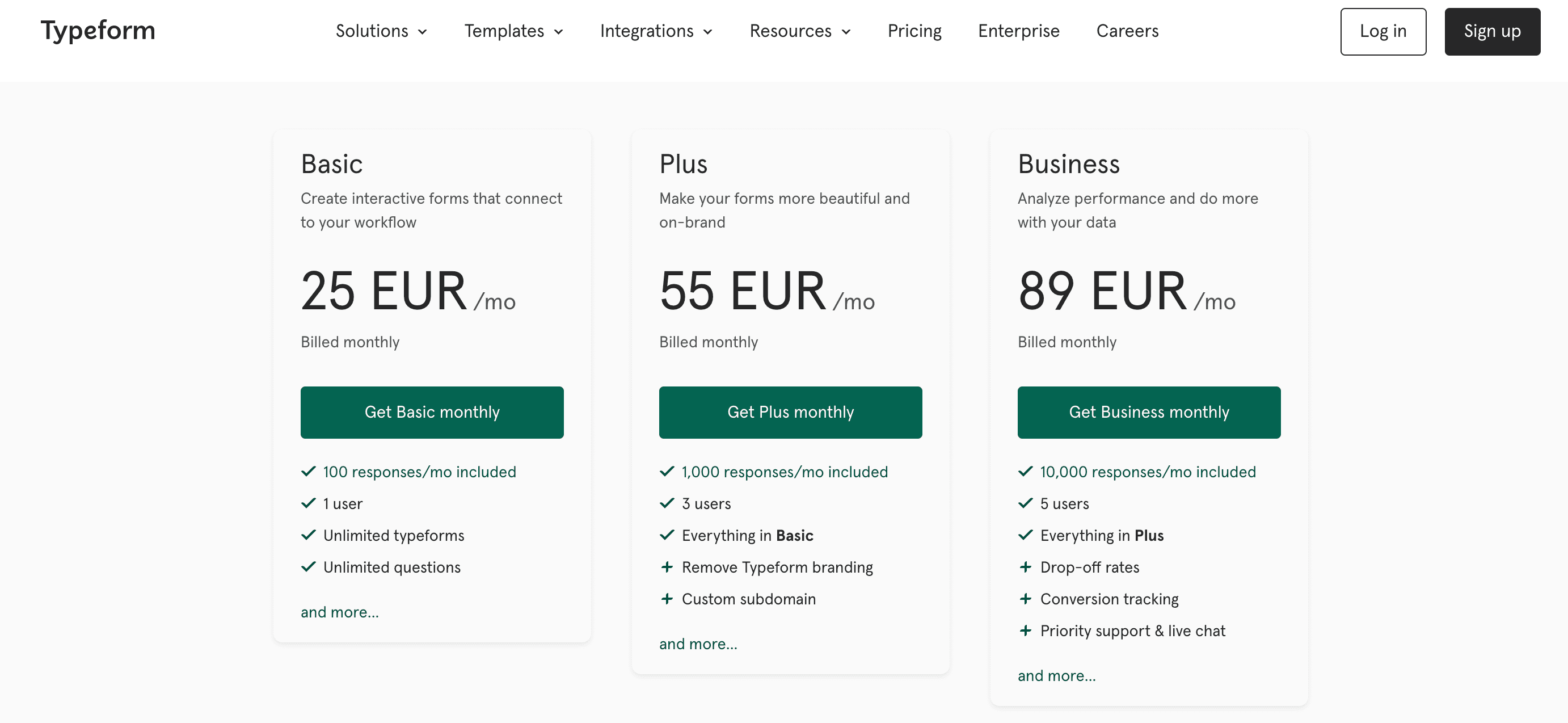Viewport: 1568px width, 723px height.
Task: Click the checkmark beside Unlimited typeforms
Action: 307,535
